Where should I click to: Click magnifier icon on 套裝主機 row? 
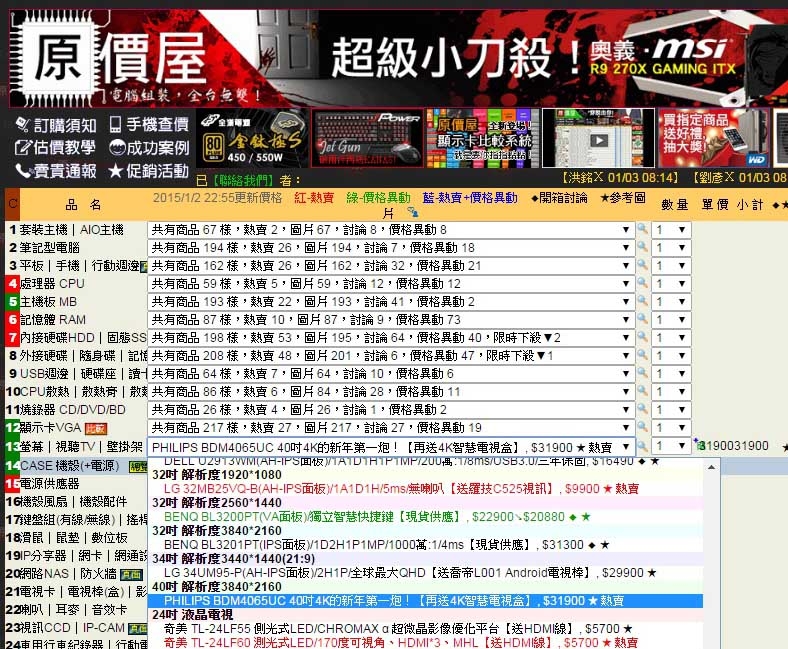pyautogui.click(x=642, y=229)
